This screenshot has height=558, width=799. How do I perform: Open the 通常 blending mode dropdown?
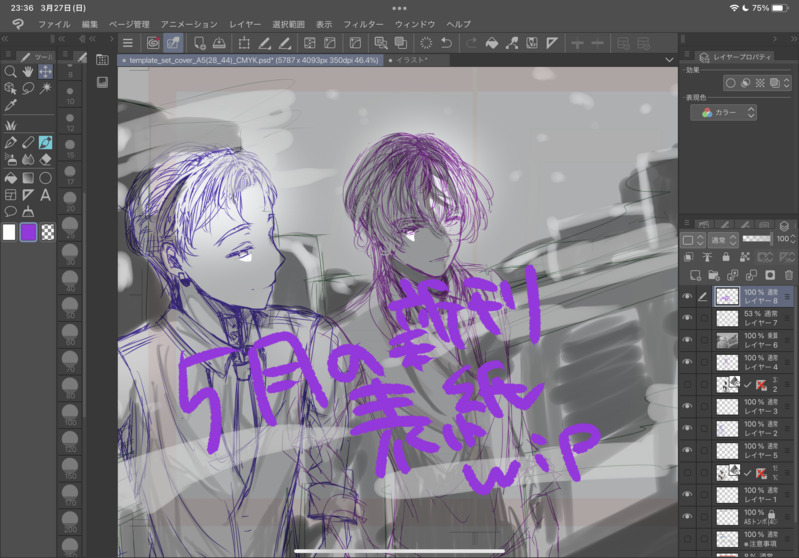click(723, 240)
